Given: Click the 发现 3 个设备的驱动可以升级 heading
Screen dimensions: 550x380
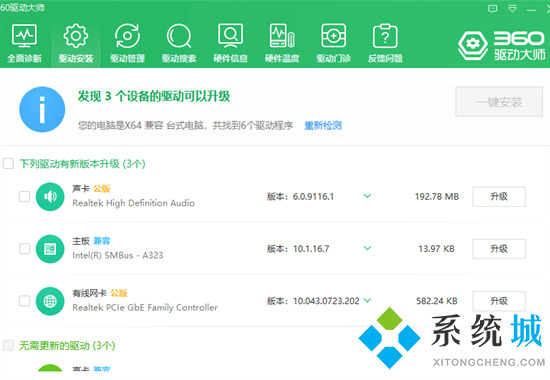Looking at the screenshot, I should [x=154, y=96].
